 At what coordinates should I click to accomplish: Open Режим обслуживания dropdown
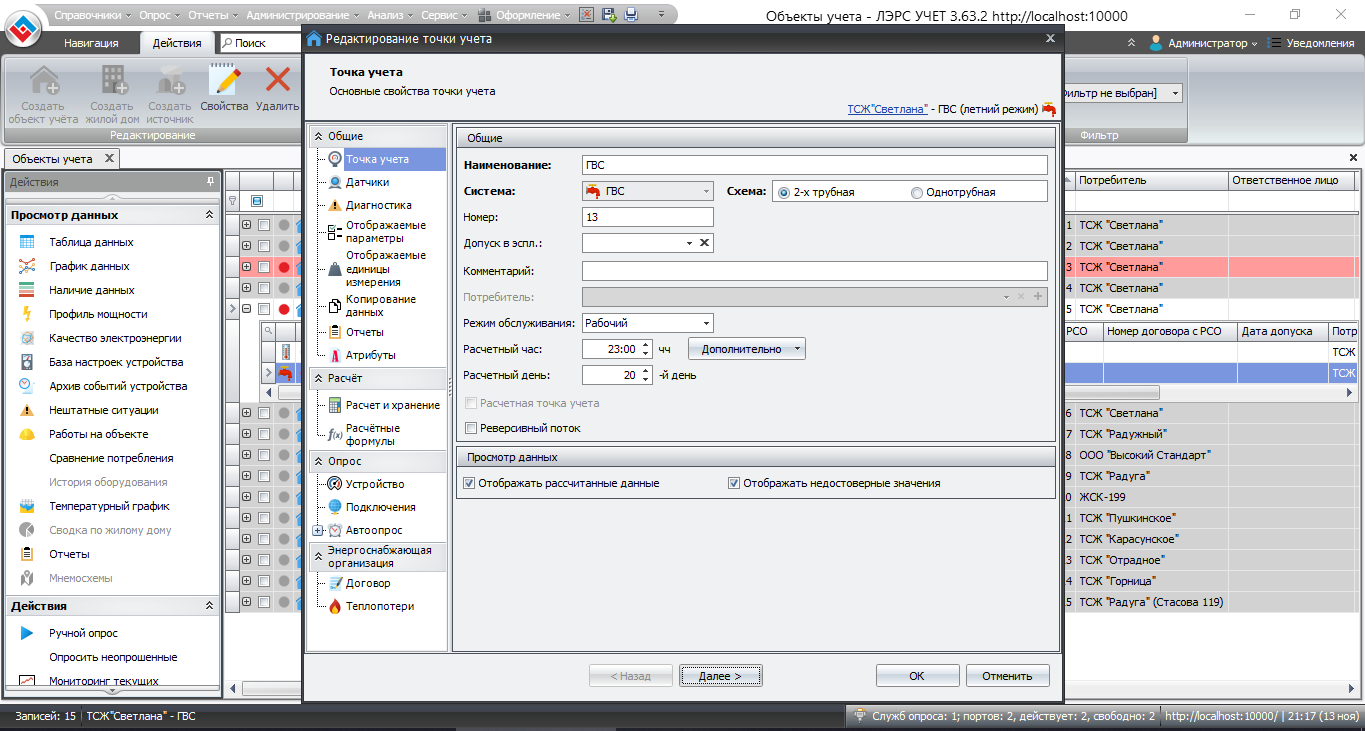(706, 323)
